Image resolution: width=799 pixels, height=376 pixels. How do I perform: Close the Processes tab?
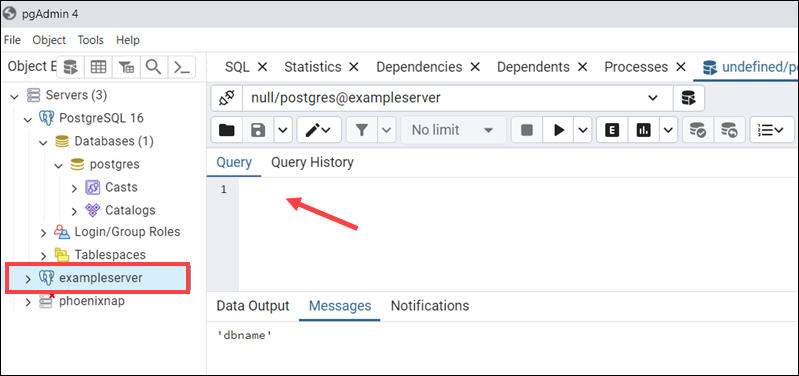pos(680,67)
